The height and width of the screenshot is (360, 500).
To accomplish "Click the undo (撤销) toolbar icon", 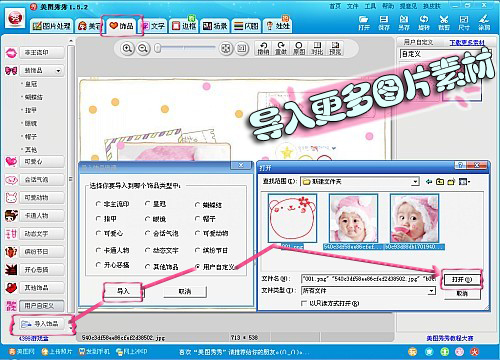I will pyautogui.click(x=263, y=48).
